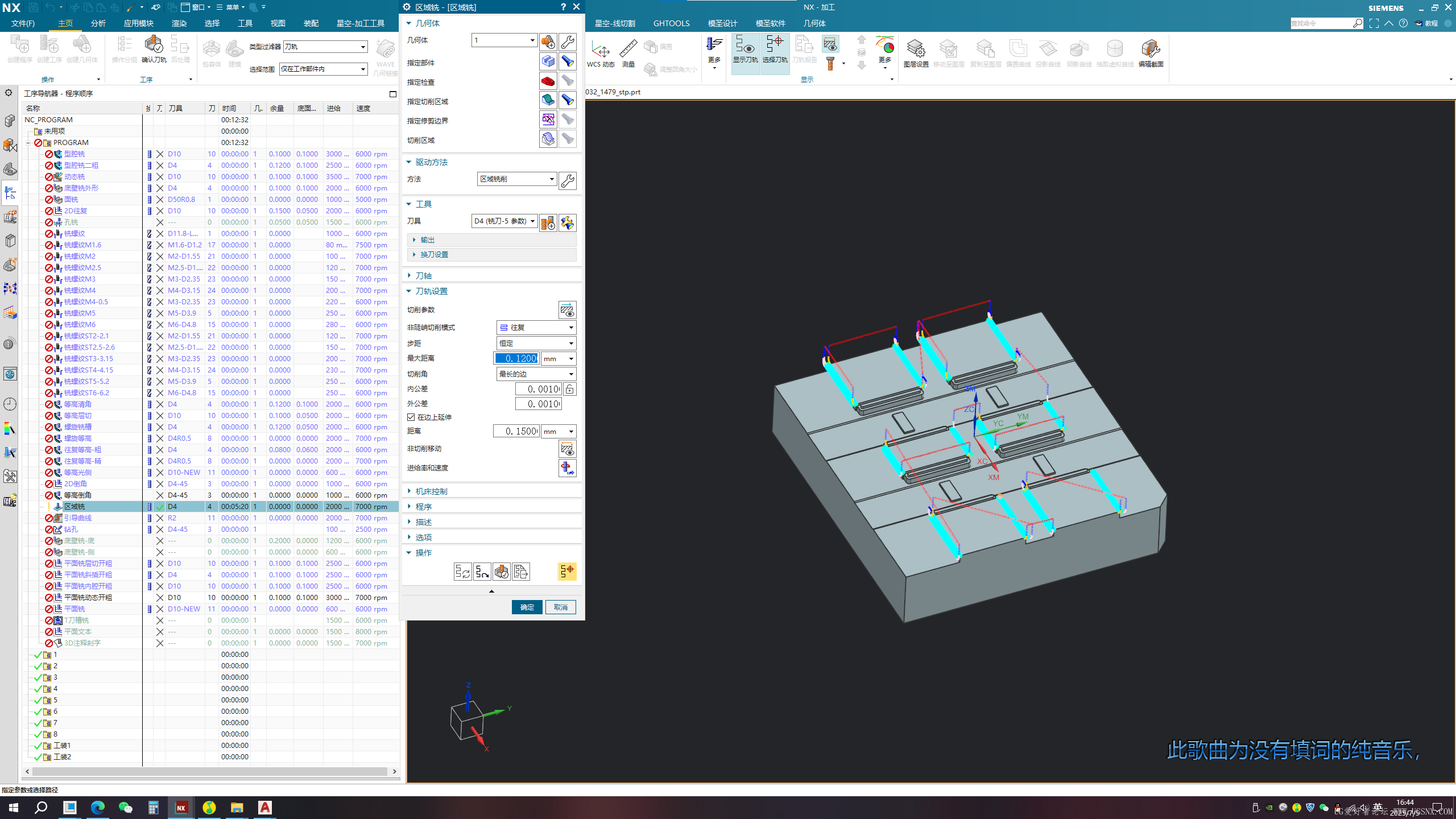Click the 确认刀轨 verify tool path ribbon icon
Viewport: 1456px width, 819px height.
[154, 49]
